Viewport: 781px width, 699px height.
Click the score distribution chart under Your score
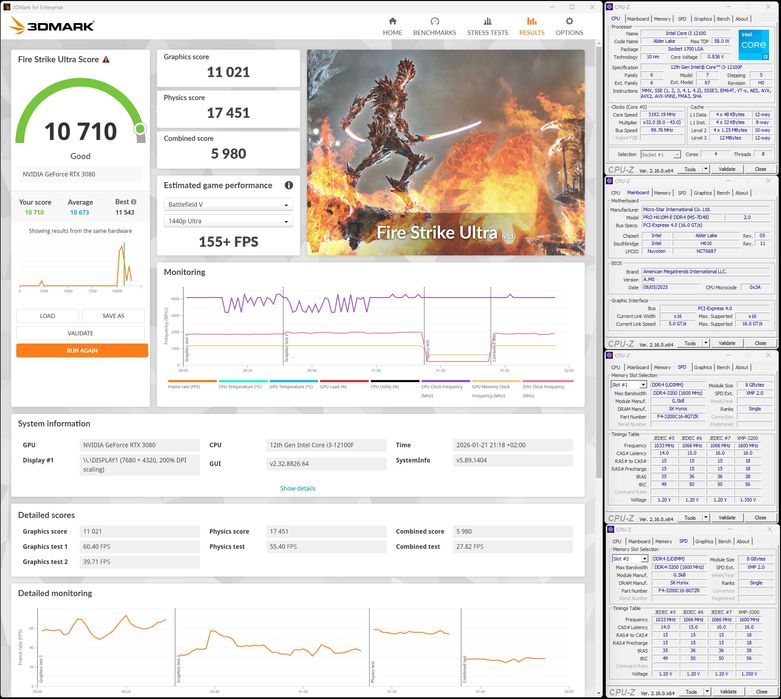pos(80,267)
